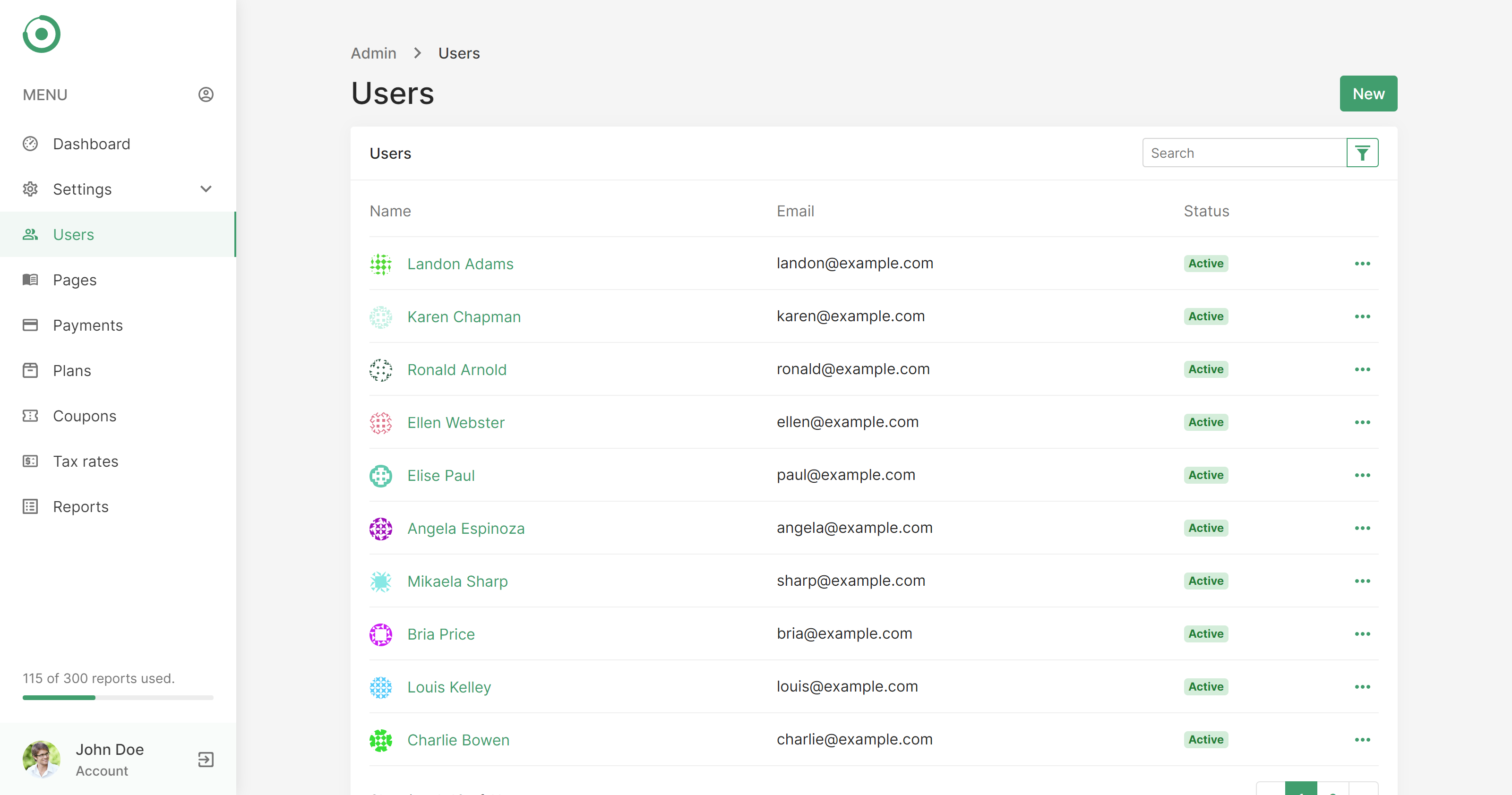Click Bria Price's magenta avatar
Image resolution: width=1512 pixels, height=795 pixels.
[x=380, y=634]
